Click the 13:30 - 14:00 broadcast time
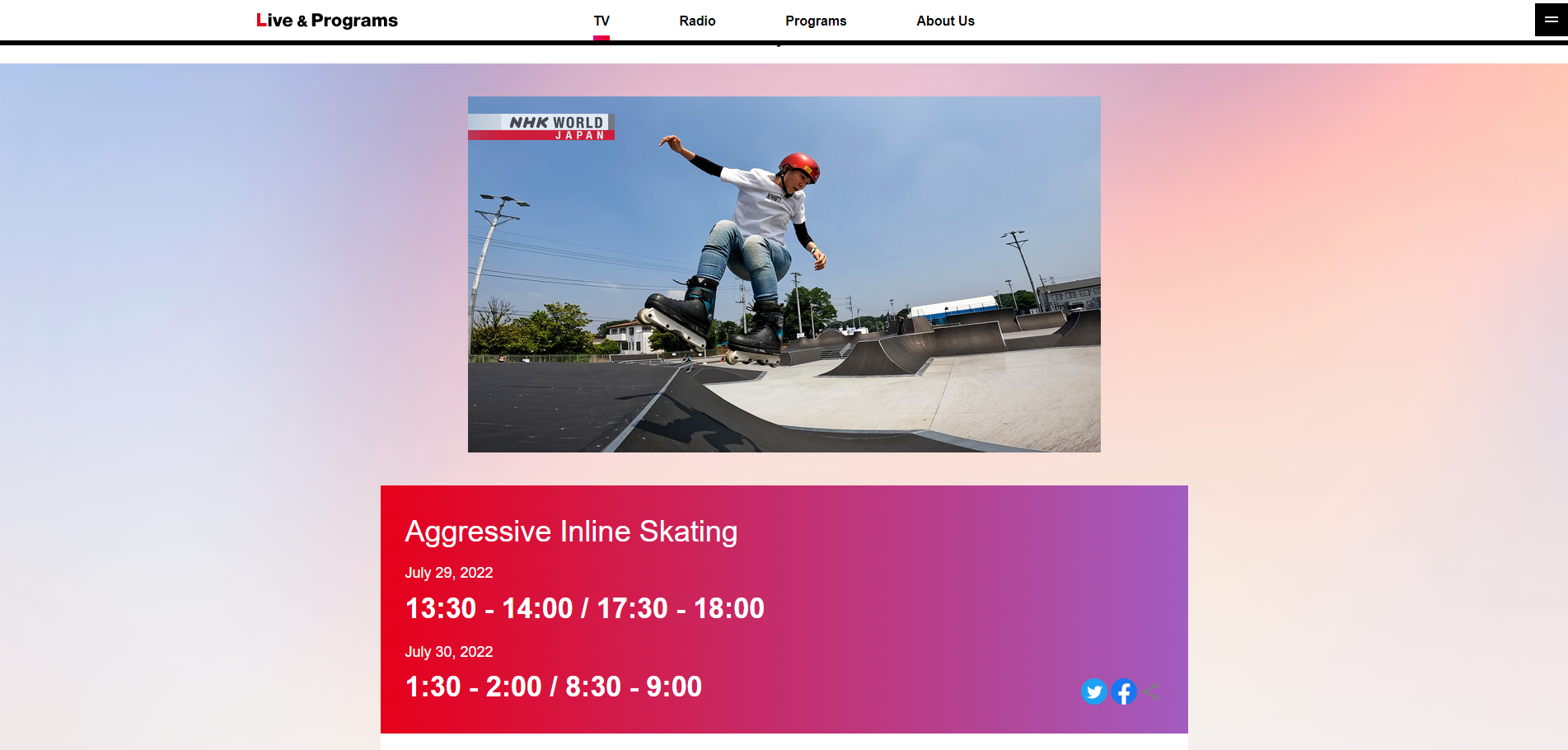 tap(489, 609)
